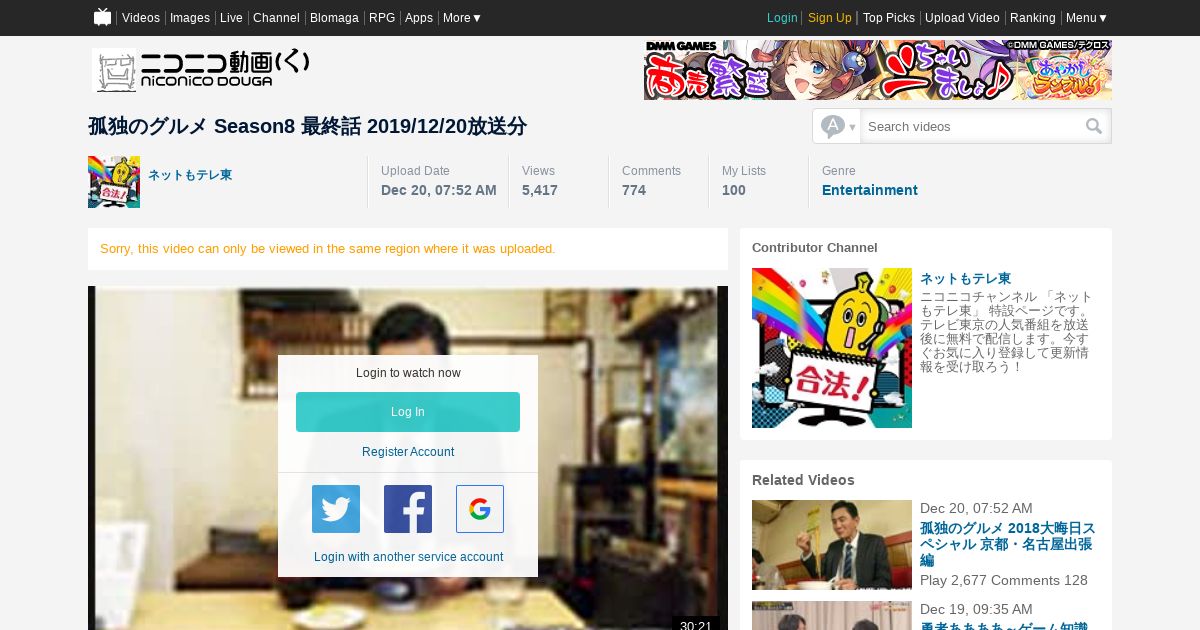
Task: Click the Sign Up link
Action: tap(830, 18)
